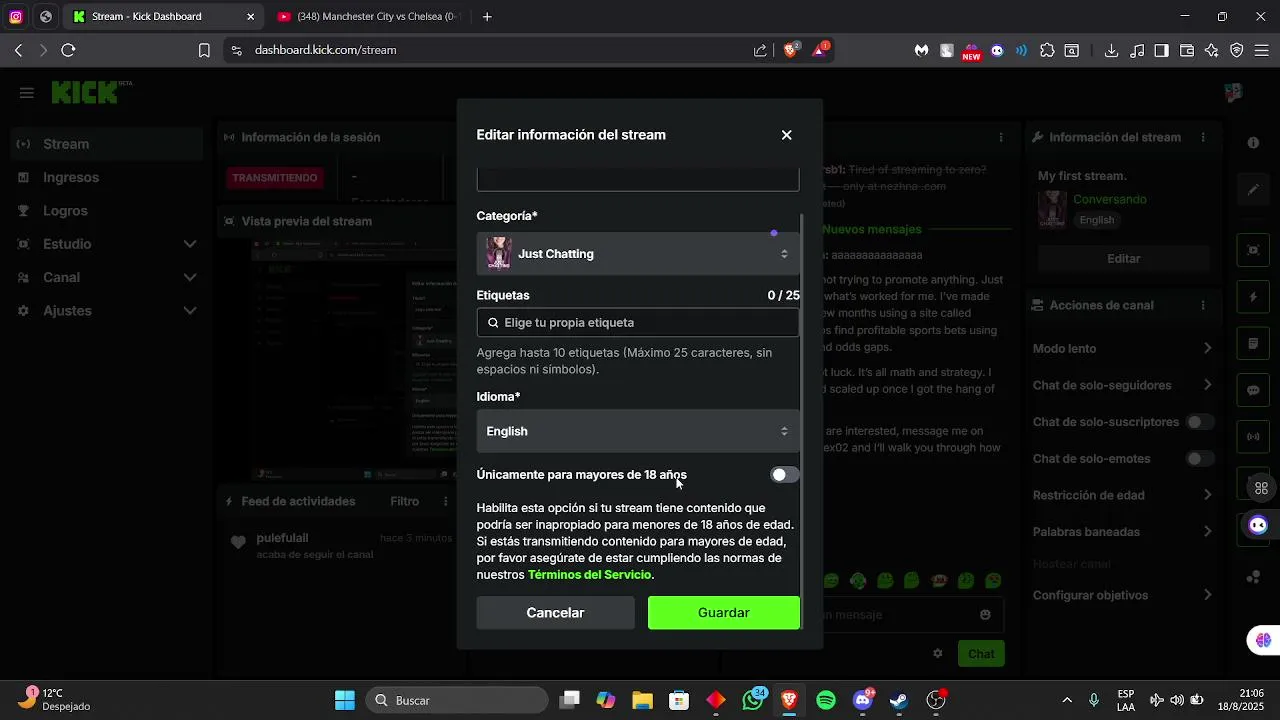Screen dimensions: 1280x720
Task: Click the document icon in right sidebar
Action: (1253, 344)
